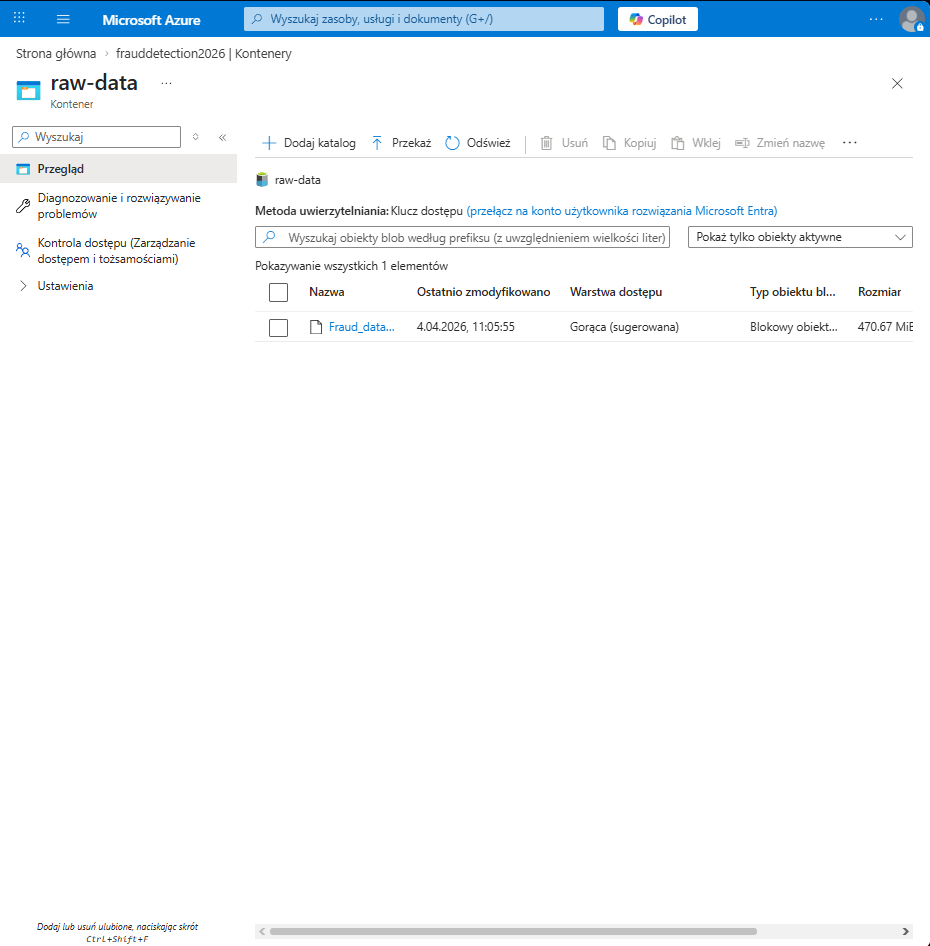
Task: Click the Microsoft Azure logo text
Action: 151,20
